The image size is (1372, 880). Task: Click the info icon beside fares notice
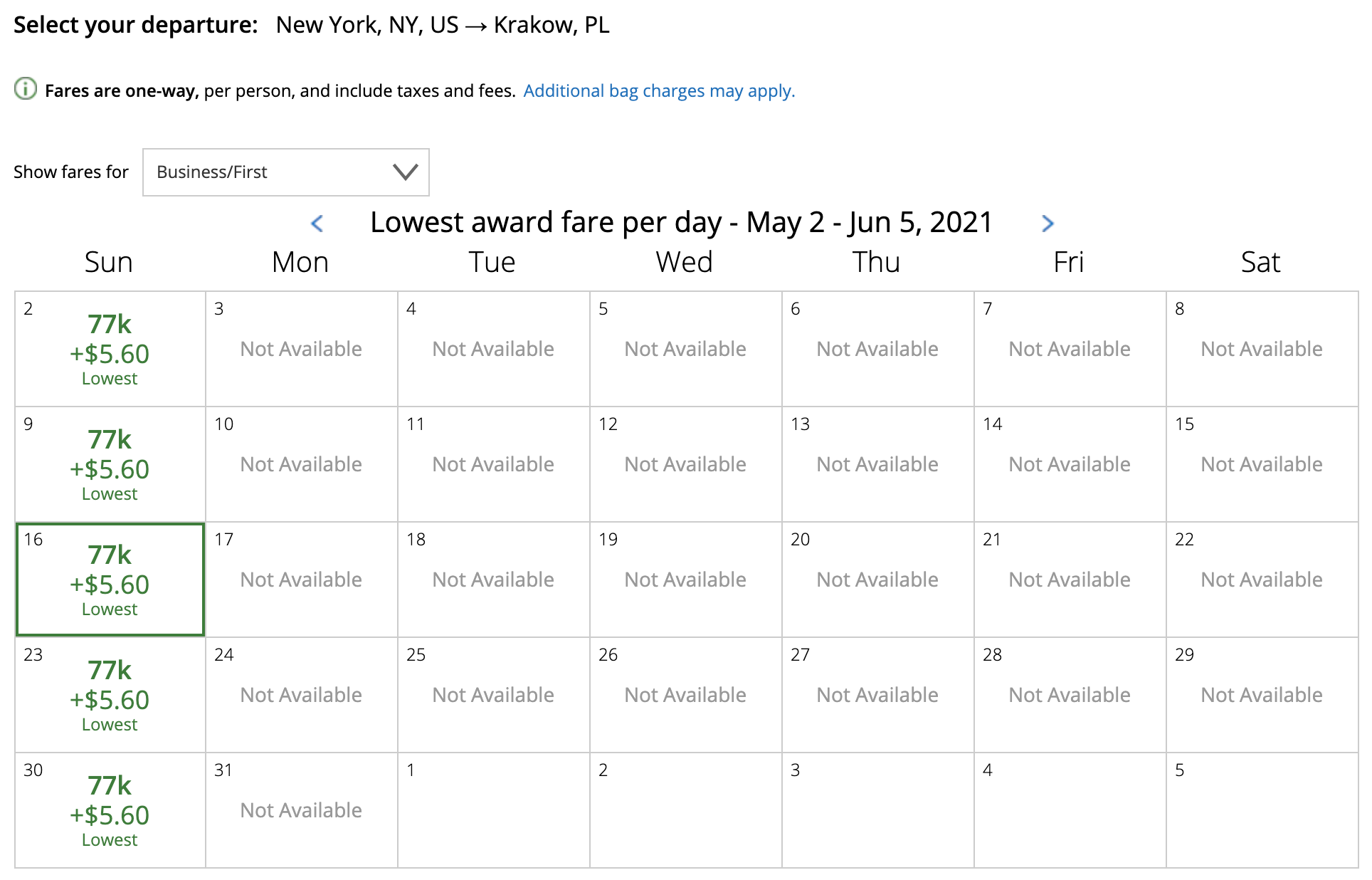point(26,90)
